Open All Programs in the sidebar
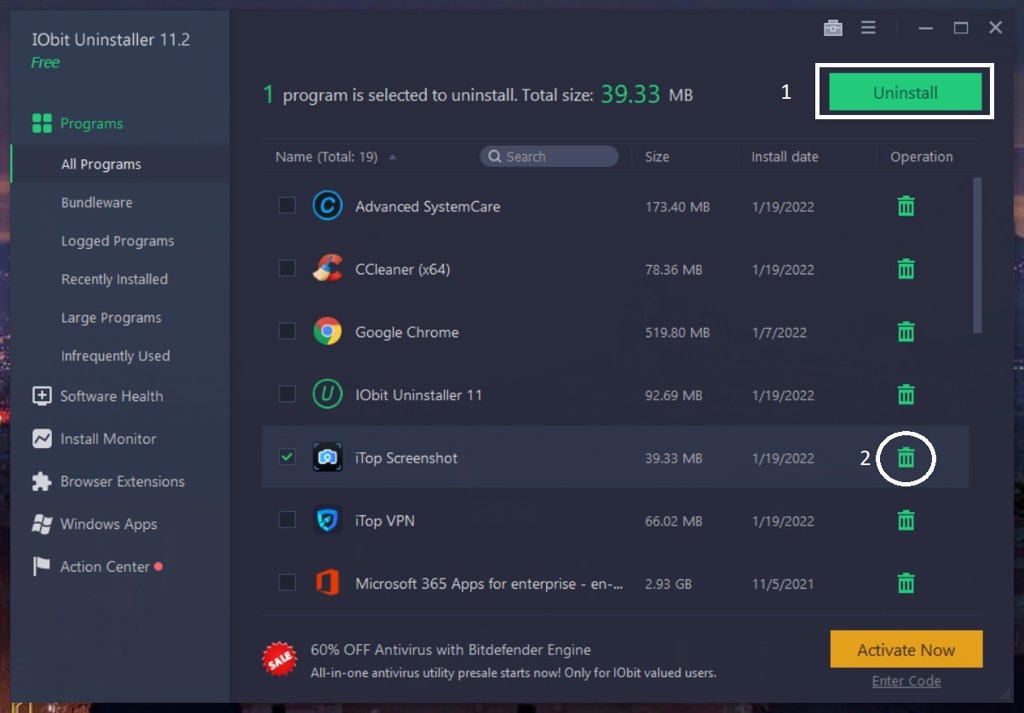The width and height of the screenshot is (1024, 713). point(120,164)
